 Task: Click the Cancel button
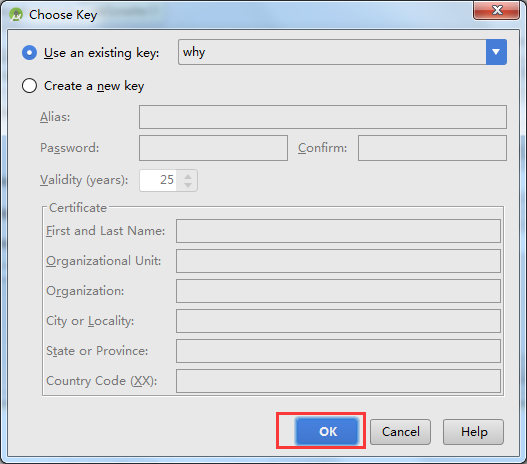tap(400, 432)
